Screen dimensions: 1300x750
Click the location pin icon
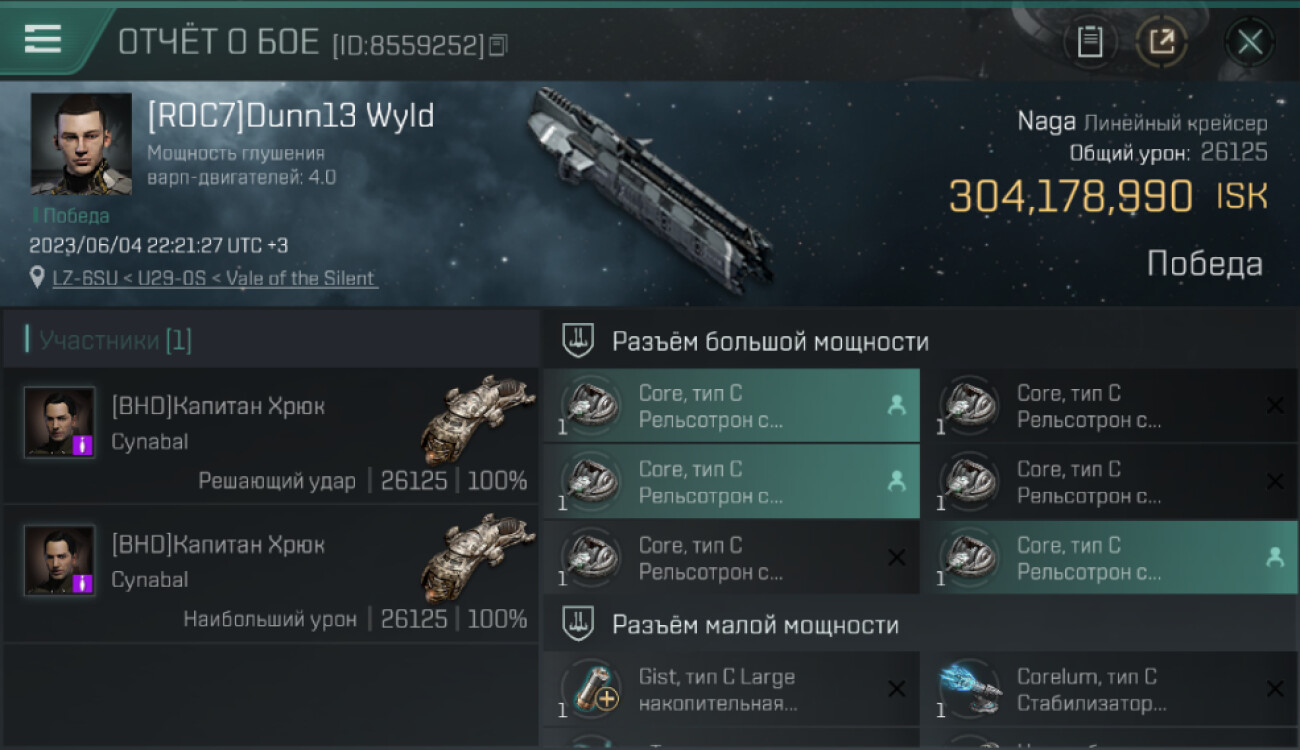[38, 278]
